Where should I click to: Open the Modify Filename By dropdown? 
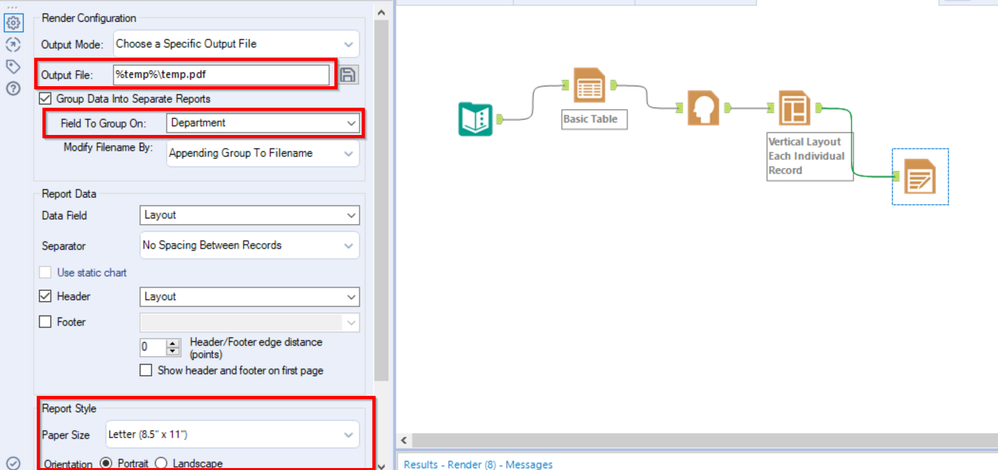click(262, 153)
